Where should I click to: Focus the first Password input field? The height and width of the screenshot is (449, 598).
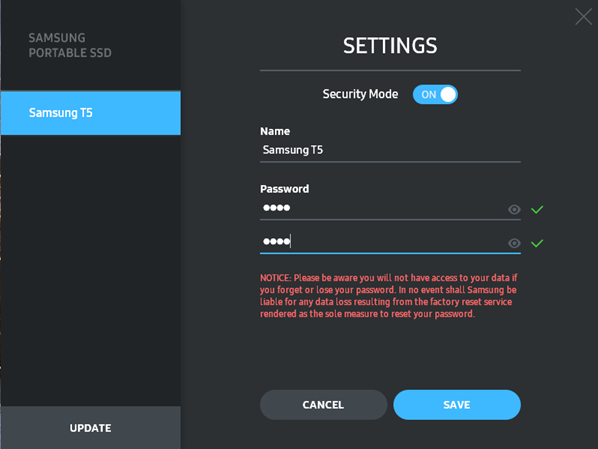[383, 208]
